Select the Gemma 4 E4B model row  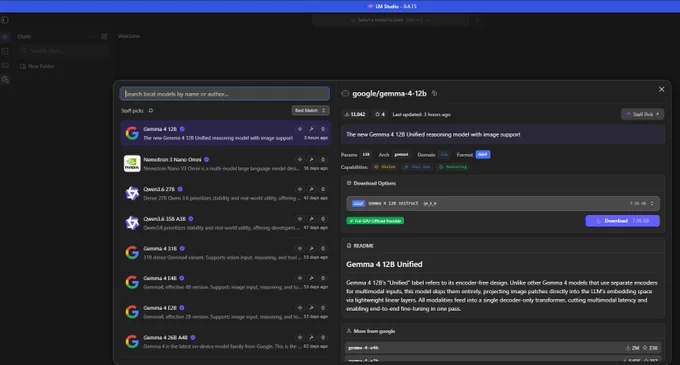226,282
